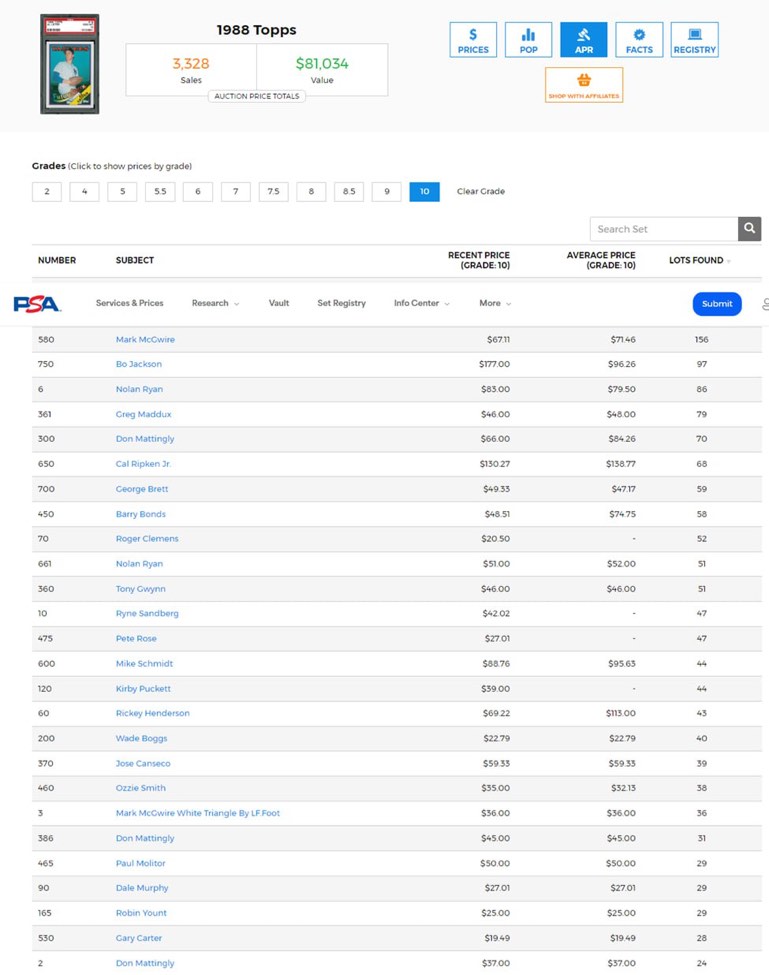Filter prices by grade 7
Image resolution: width=769 pixels, height=975 pixels.
236,192
